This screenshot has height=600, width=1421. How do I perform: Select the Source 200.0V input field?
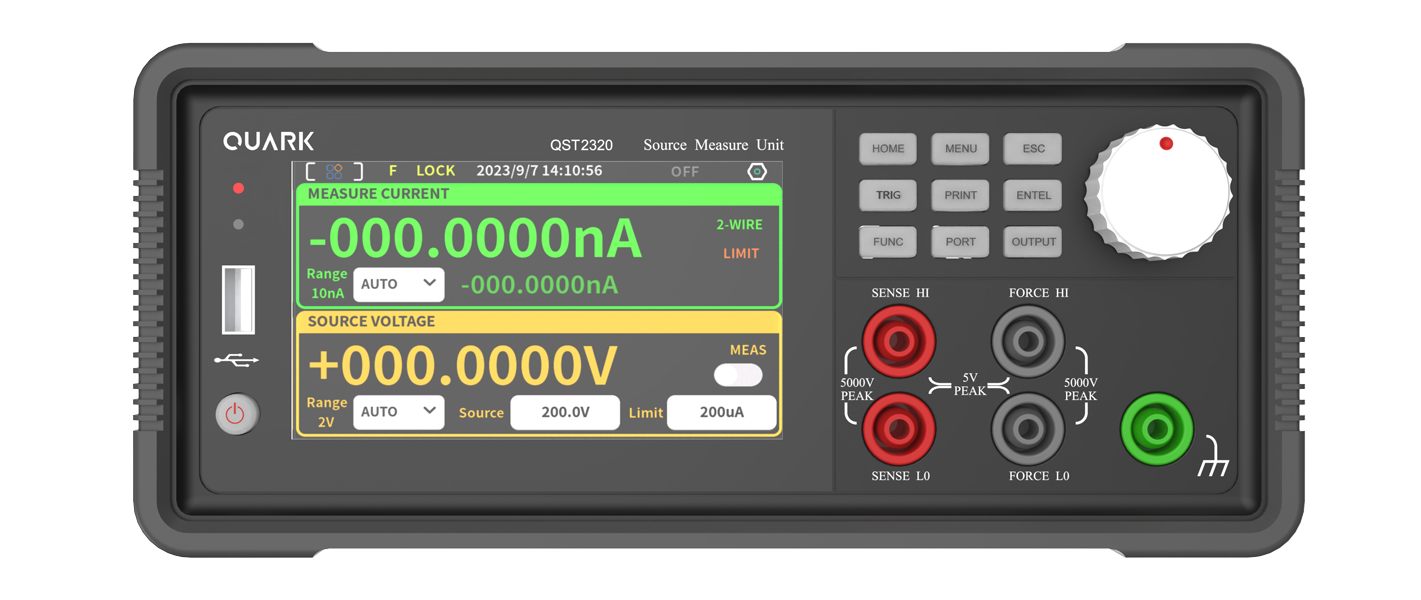coord(565,412)
